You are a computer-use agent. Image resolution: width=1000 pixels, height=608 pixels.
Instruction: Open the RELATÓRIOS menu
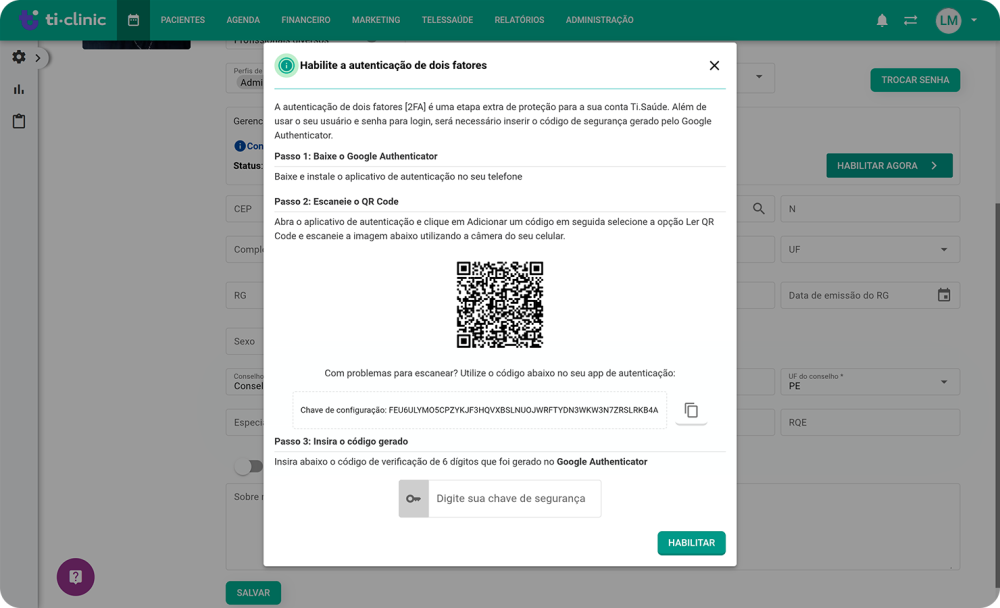coord(520,20)
